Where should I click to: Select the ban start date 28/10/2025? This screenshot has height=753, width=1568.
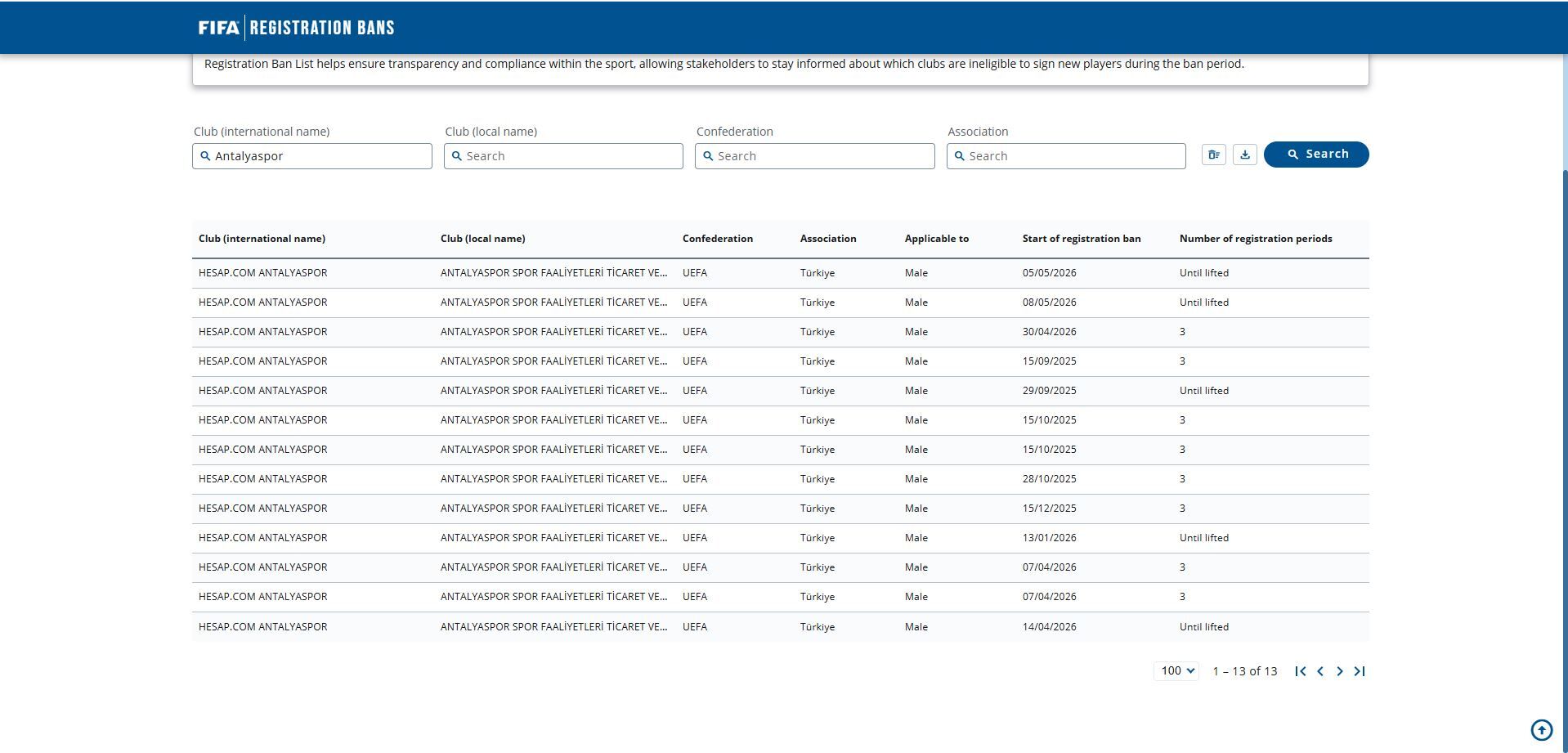1050,479
